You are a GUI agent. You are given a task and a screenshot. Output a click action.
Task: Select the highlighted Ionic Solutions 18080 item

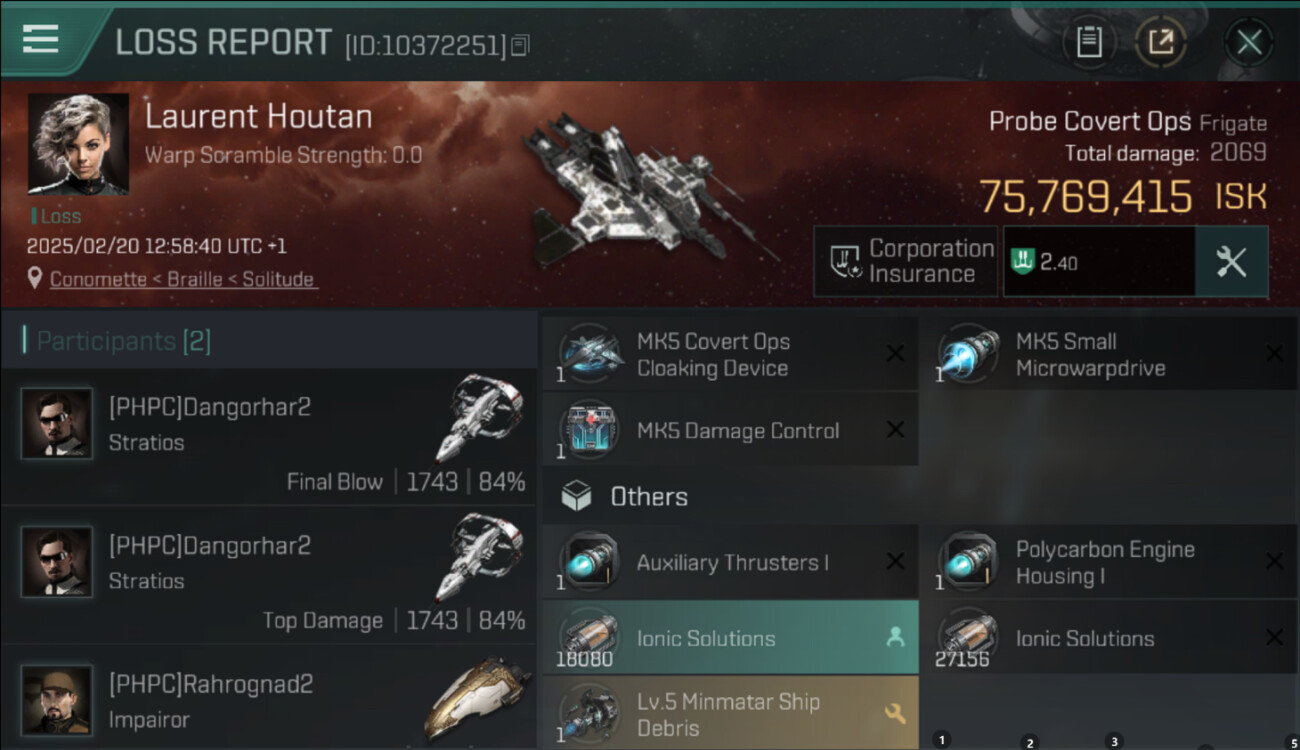730,638
